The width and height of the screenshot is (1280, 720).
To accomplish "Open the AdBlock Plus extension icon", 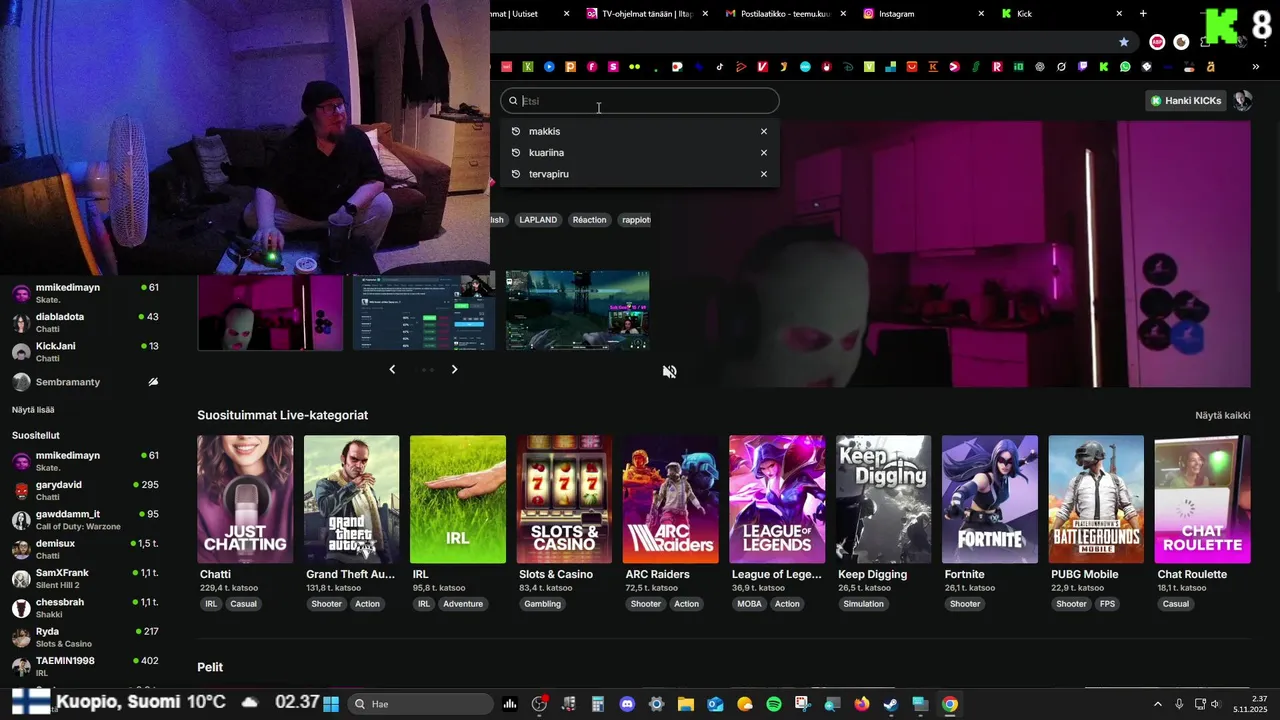I will [1157, 42].
